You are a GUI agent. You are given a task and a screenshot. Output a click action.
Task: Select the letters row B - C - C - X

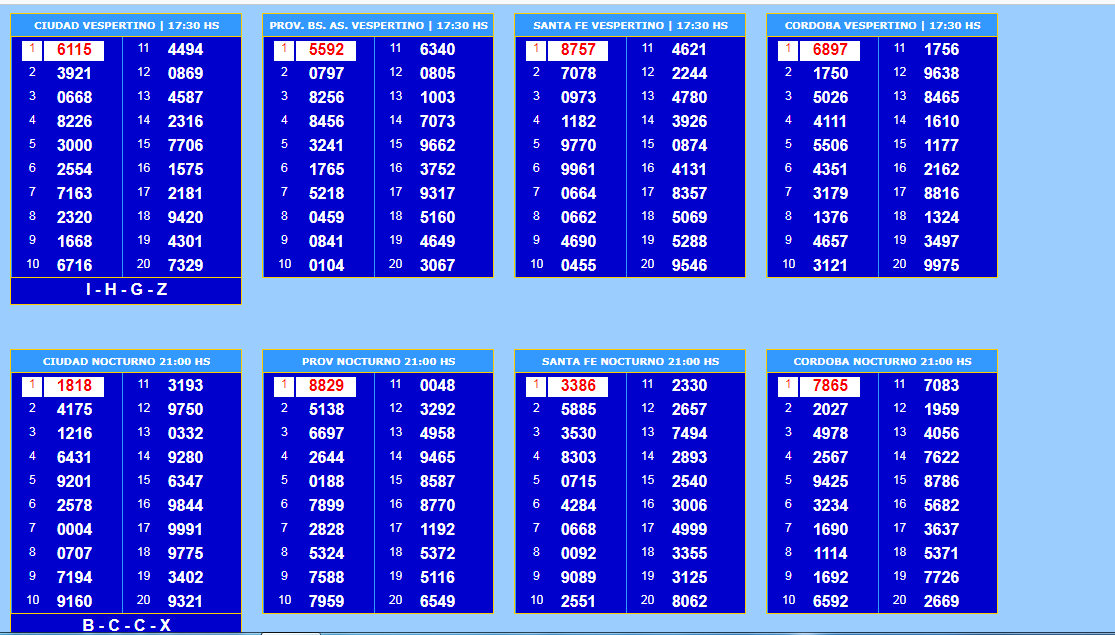(126, 625)
